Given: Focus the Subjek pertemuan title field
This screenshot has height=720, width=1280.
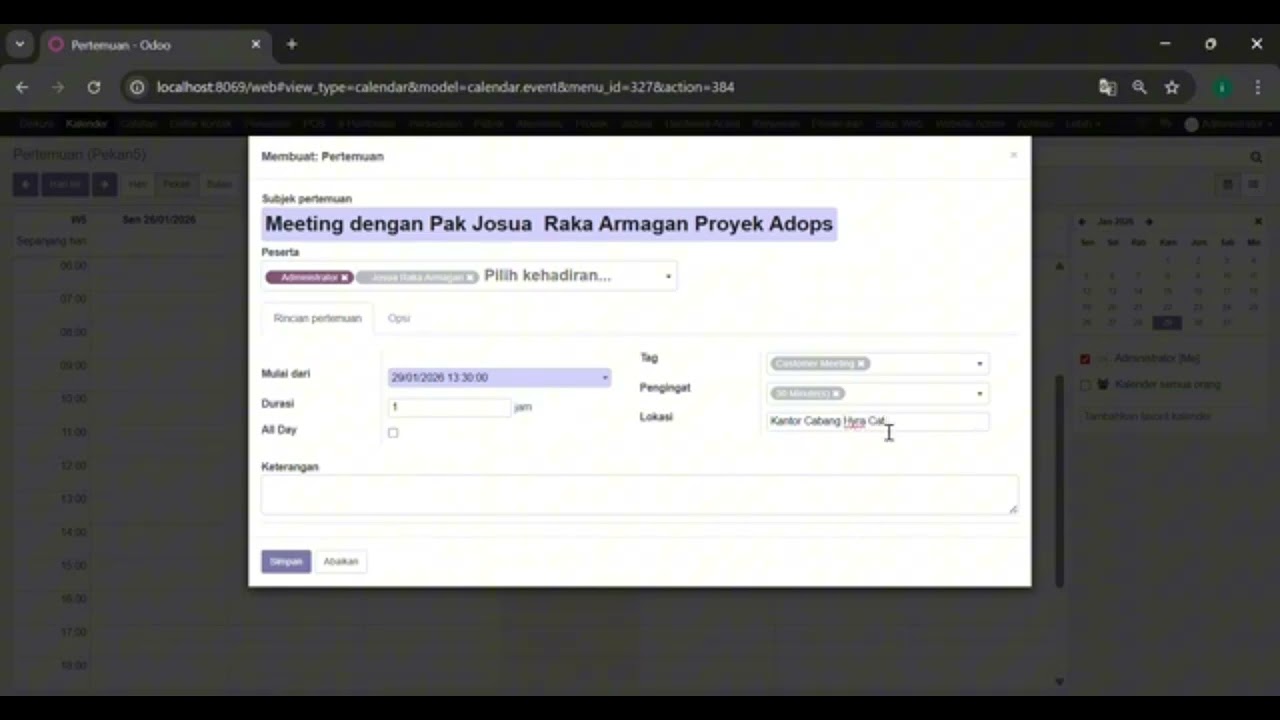Looking at the screenshot, I should [x=549, y=224].
